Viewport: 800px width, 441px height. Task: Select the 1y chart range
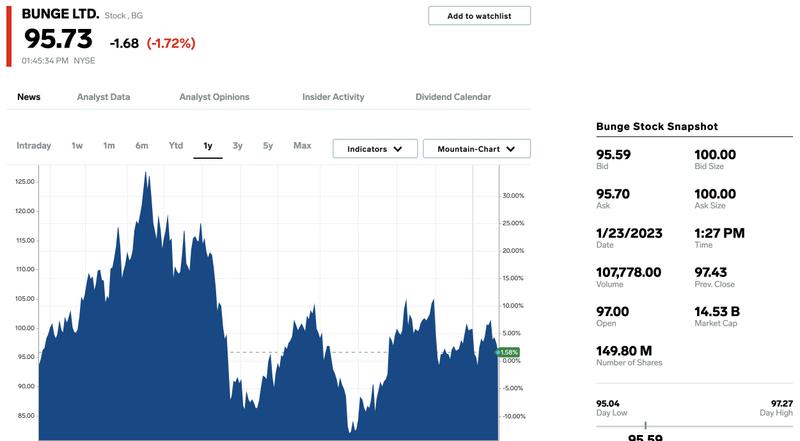208,146
